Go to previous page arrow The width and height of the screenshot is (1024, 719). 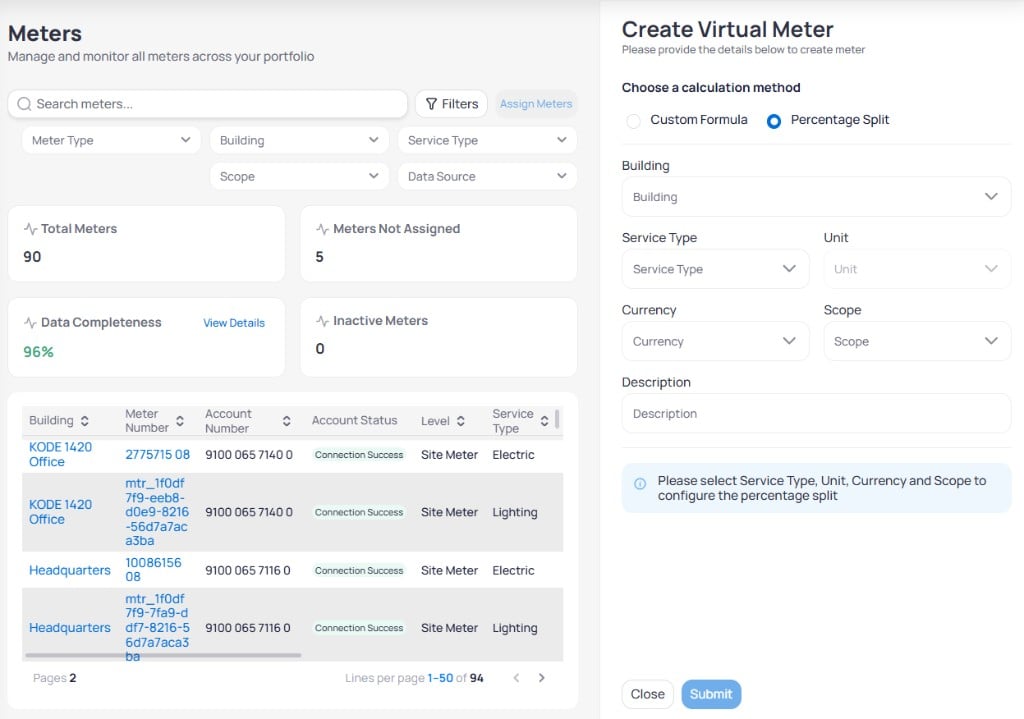click(x=516, y=678)
